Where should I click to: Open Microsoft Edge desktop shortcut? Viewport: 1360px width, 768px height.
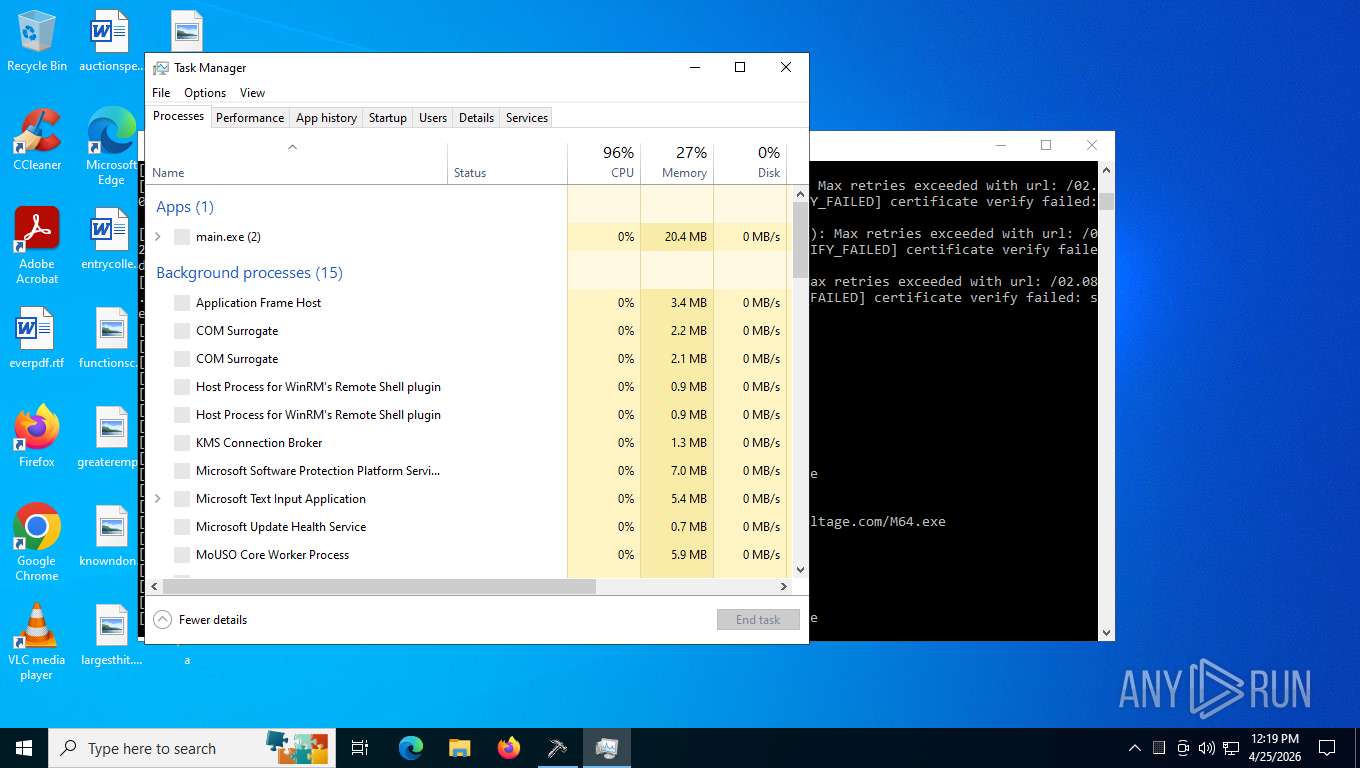tap(111, 146)
